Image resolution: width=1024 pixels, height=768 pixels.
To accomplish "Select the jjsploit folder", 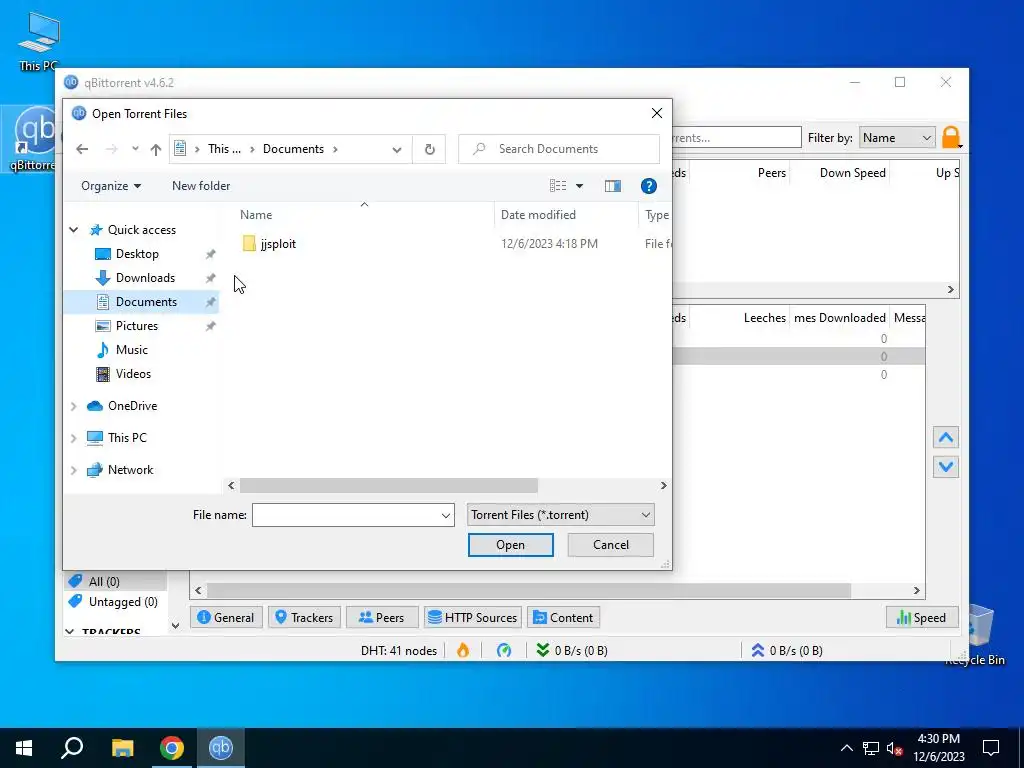I will point(270,244).
